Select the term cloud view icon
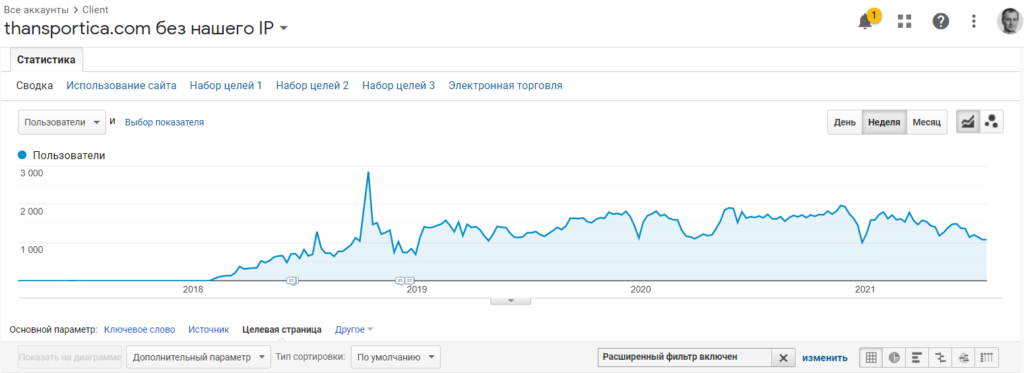 point(964,357)
